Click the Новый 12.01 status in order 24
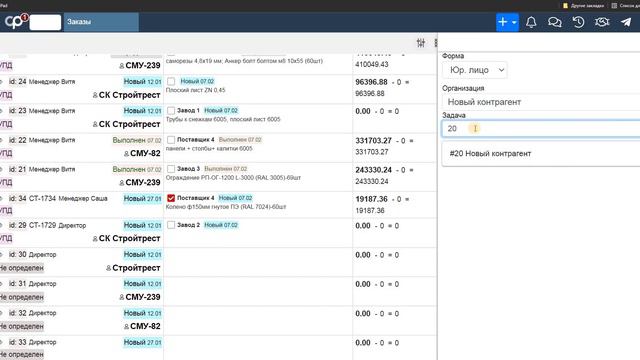 142,82
